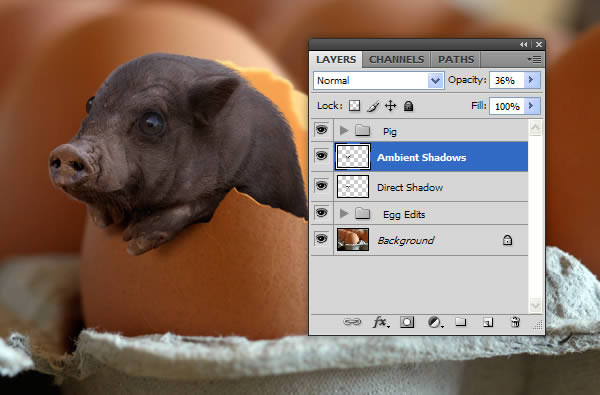This screenshot has width=600, height=395.
Task: Click the Background layer lock icon
Action: tap(507, 240)
